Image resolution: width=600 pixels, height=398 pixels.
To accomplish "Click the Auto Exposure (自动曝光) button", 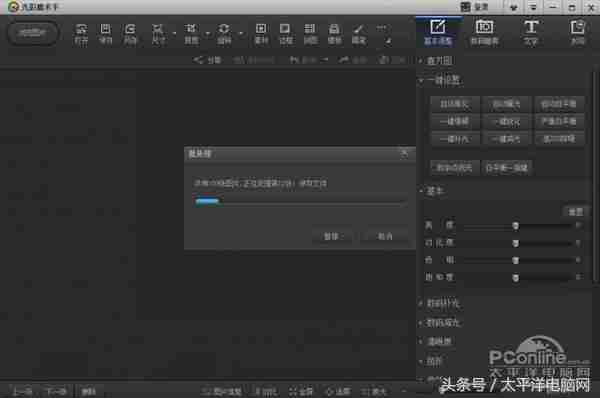I will [506, 104].
